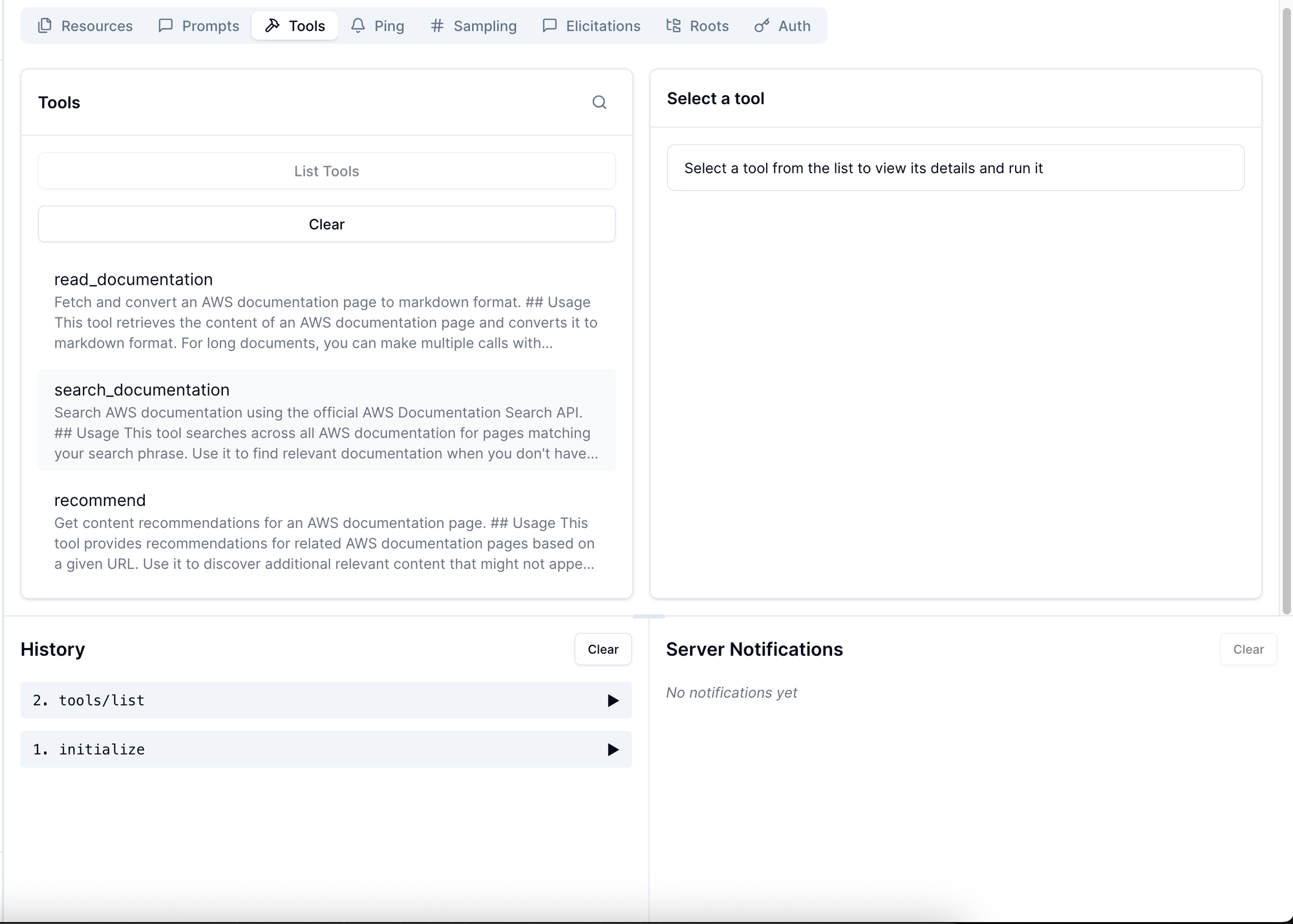Screen dimensions: 1293x924
Task: Expand the initialize history entry arrow
Action: [612, 750]
